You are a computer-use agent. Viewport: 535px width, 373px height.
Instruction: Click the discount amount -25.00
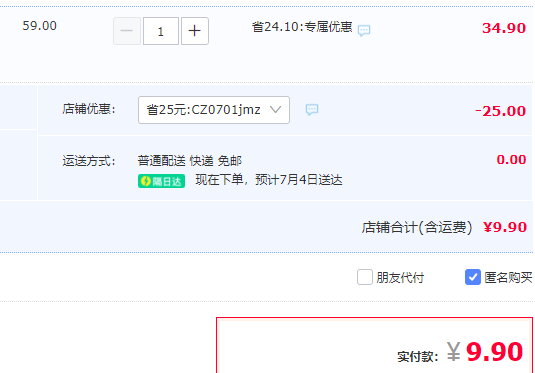tap(500, 111)
